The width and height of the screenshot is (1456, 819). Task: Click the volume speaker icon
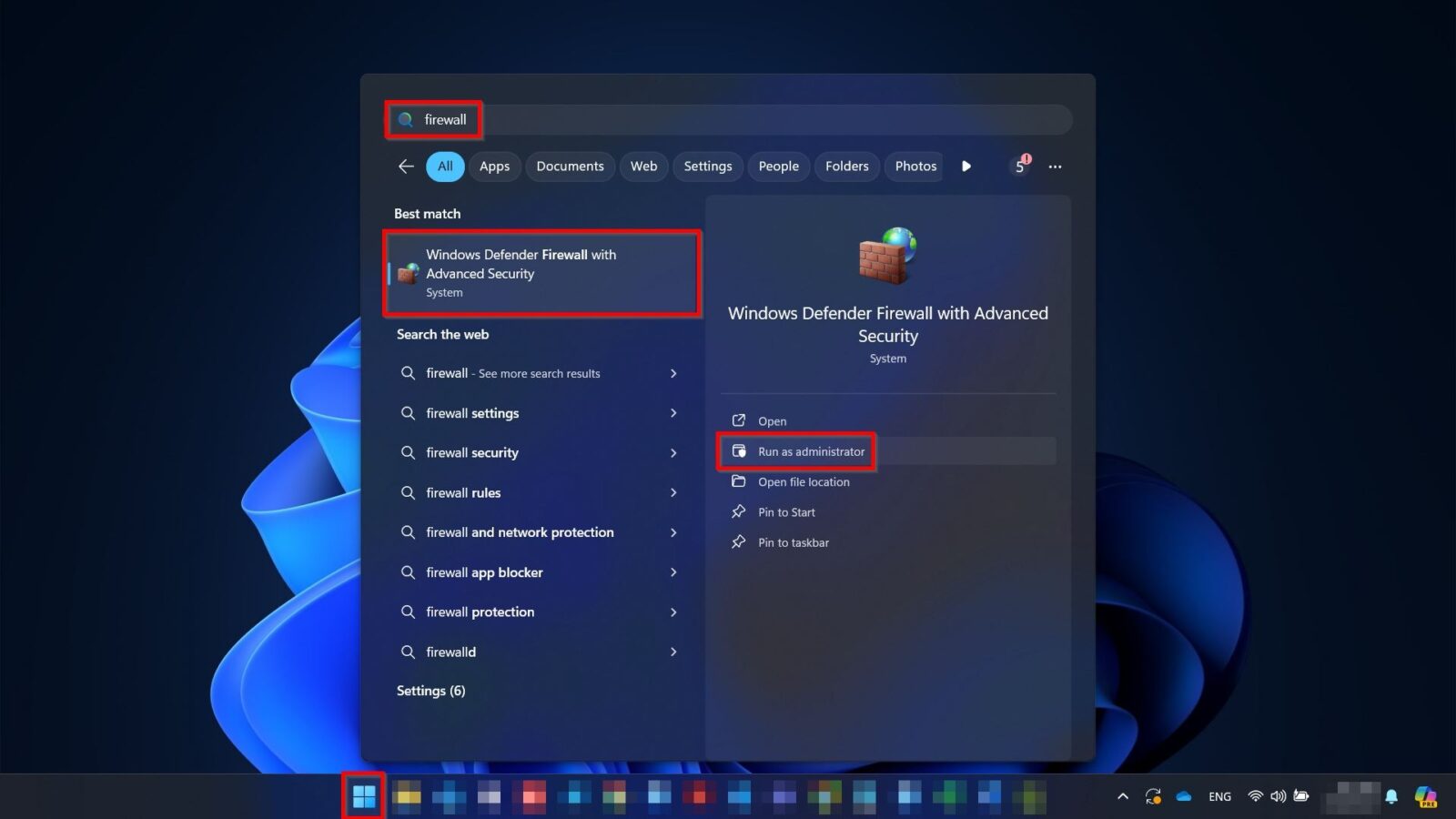(1278, 796)
